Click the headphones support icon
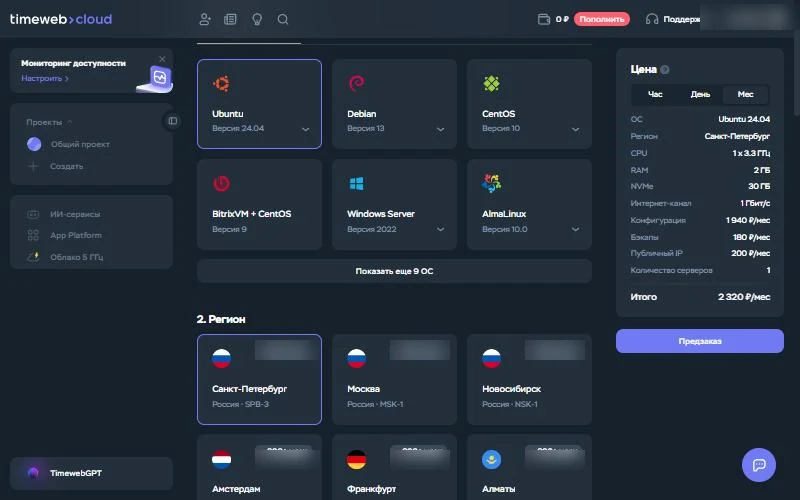Viewport: 800px width, 500px height. (652, 19)
